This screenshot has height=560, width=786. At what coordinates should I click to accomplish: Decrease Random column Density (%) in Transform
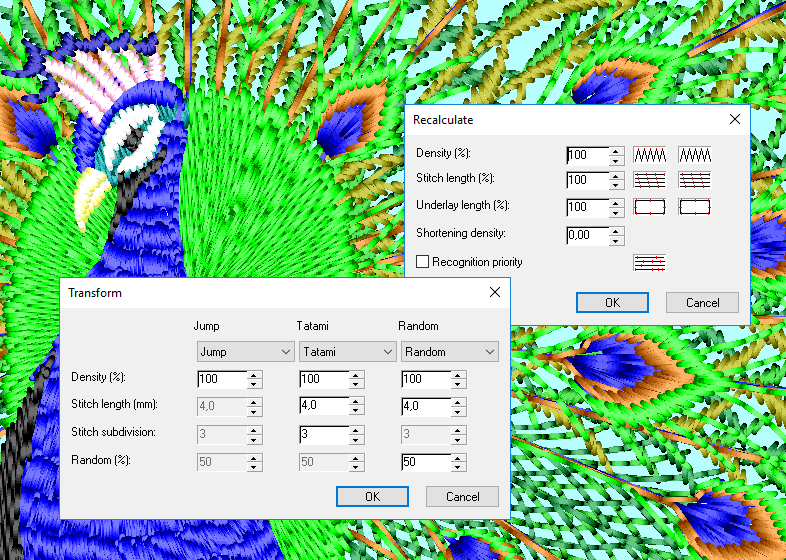(458, 385)
